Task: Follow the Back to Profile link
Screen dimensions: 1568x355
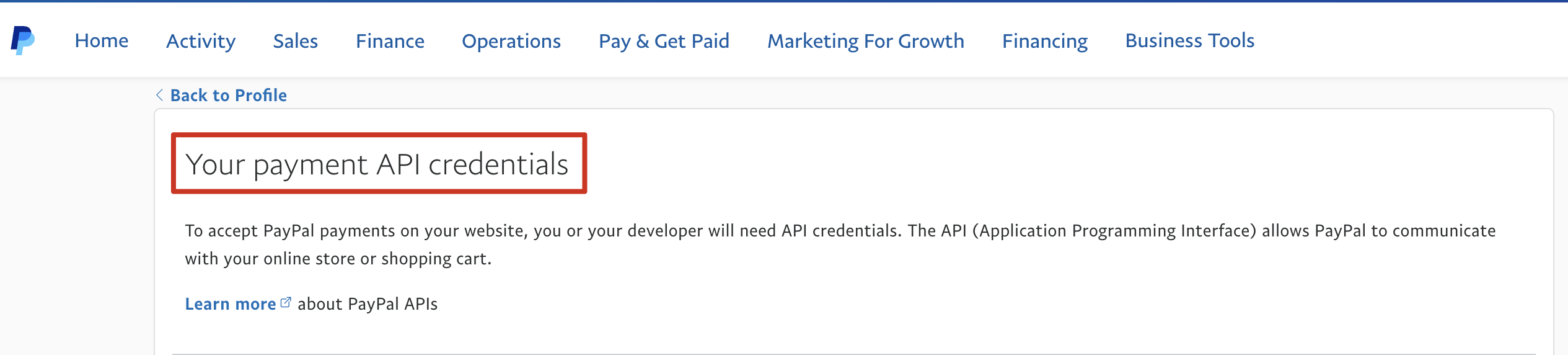Action: 229,95
